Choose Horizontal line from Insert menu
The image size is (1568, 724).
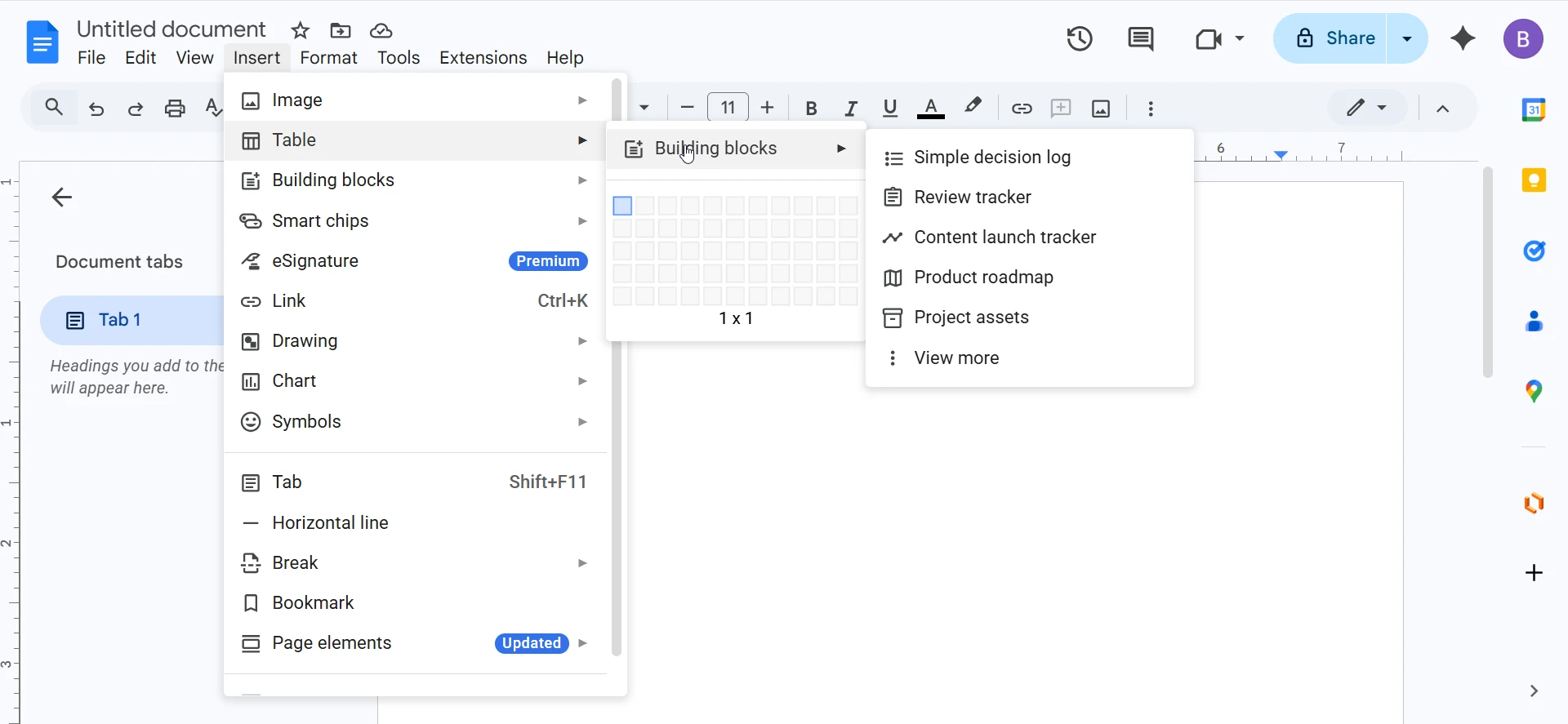330,523
